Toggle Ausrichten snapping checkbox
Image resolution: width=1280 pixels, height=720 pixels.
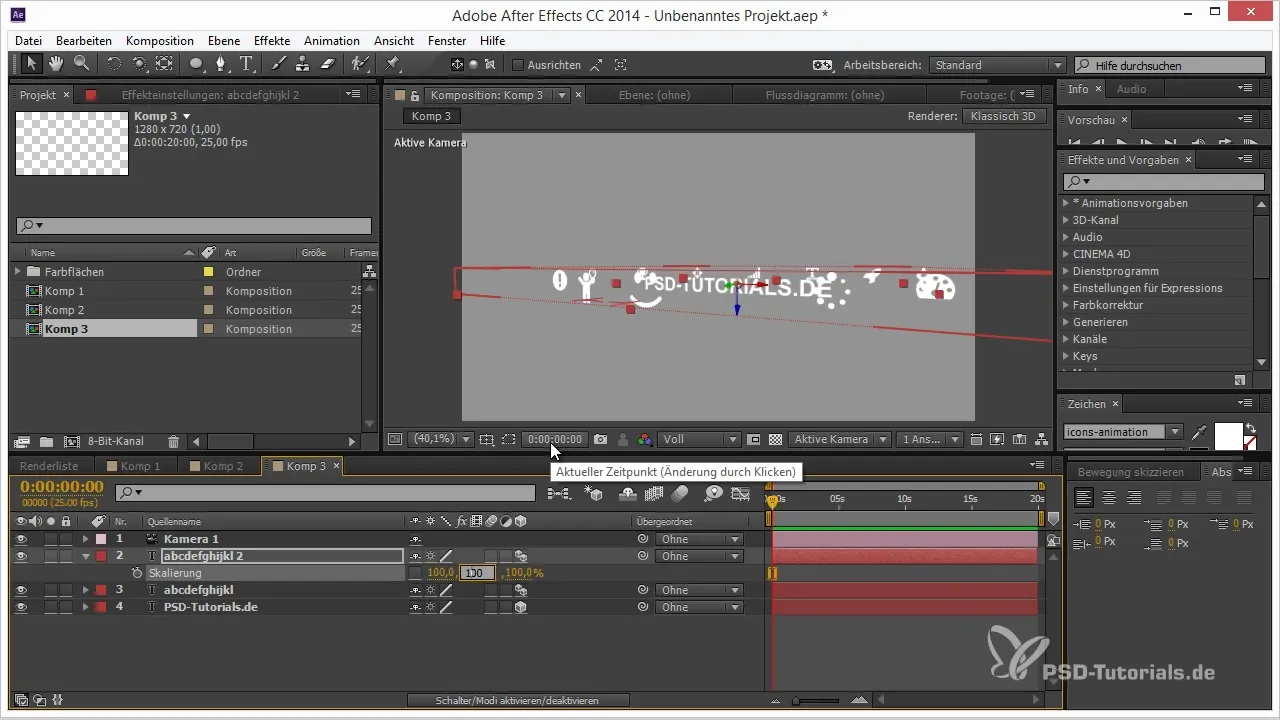point(518,65)
